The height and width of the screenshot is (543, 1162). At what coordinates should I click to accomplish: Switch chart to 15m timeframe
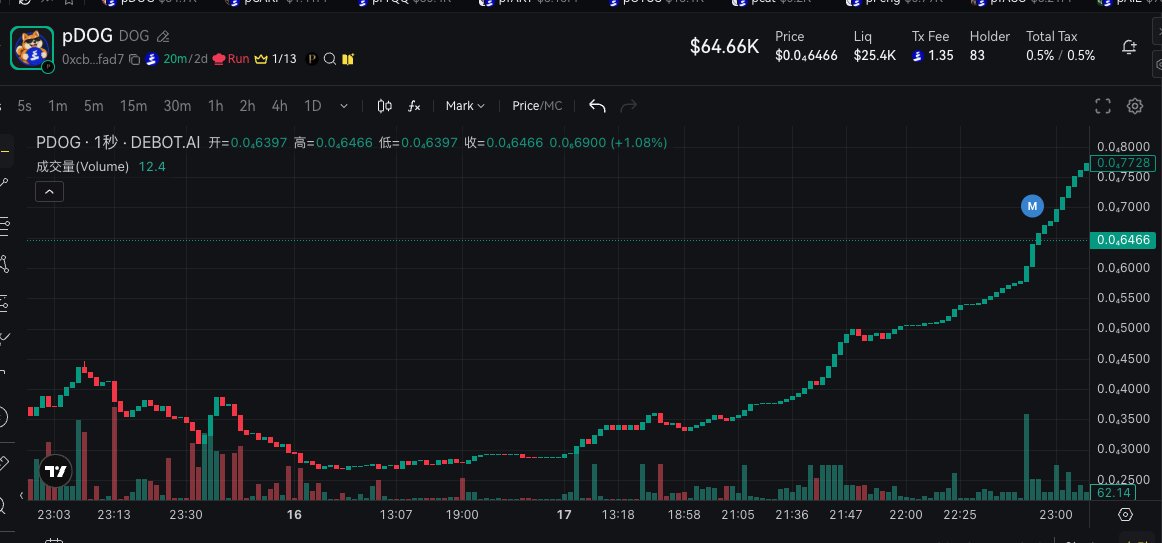[x=133, y=106]
